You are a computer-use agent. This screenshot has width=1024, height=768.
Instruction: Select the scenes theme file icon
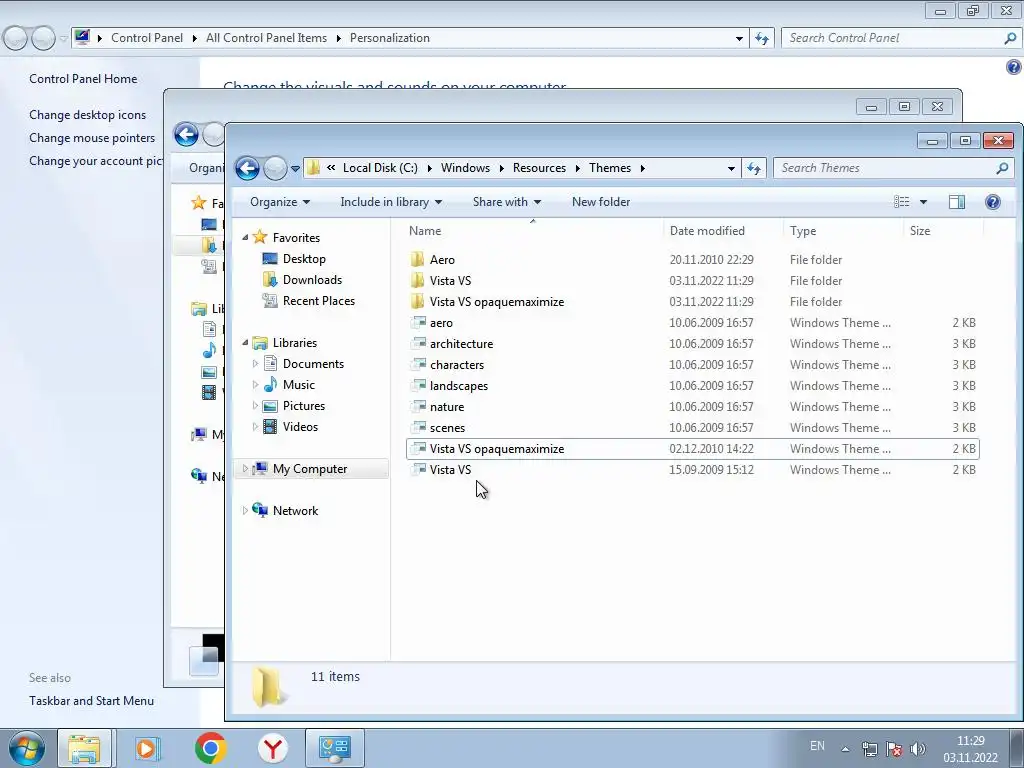(x=418, y=428)
